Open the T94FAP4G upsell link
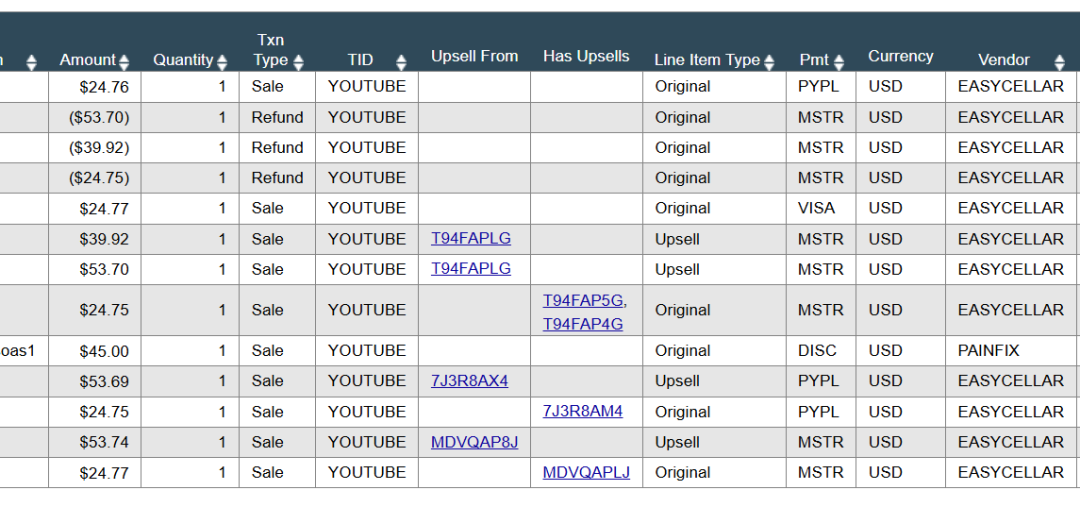The width and height of the screenshot is (1080, 507). click(583, 324)
